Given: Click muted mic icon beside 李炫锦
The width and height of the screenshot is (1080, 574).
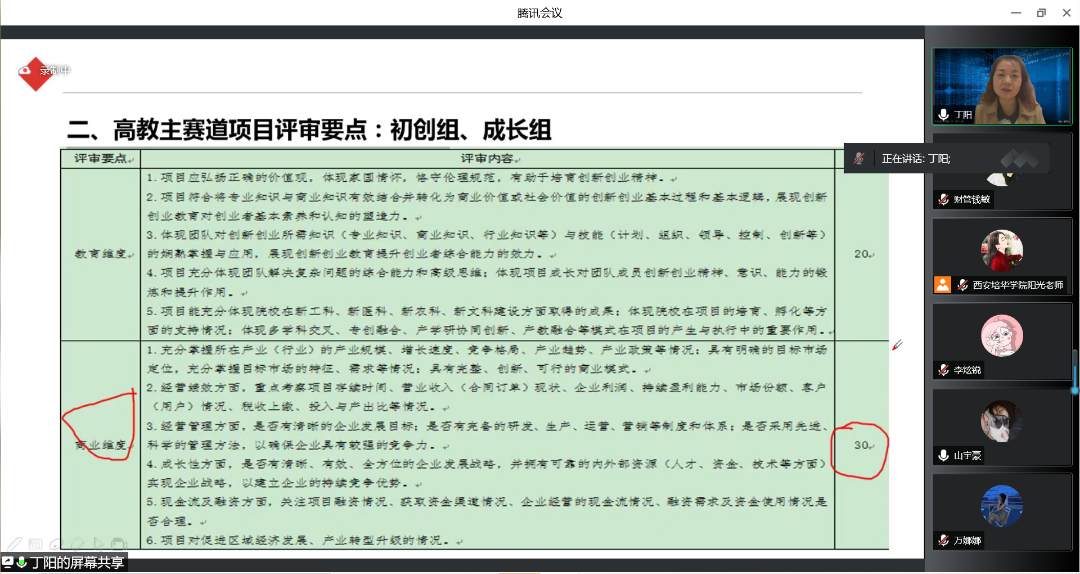Looking at the screenshot, I should [943, 370].
